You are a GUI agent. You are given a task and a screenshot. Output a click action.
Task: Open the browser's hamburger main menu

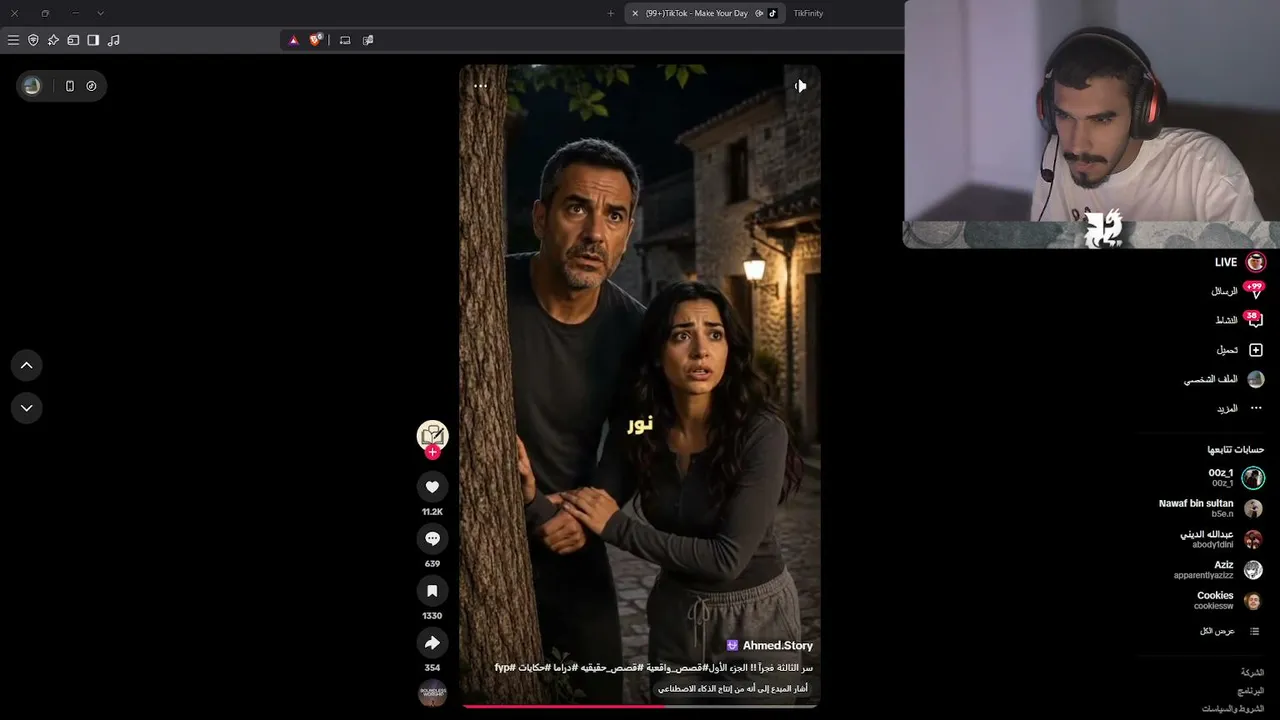pyautogui.click(x=13, y=40)
